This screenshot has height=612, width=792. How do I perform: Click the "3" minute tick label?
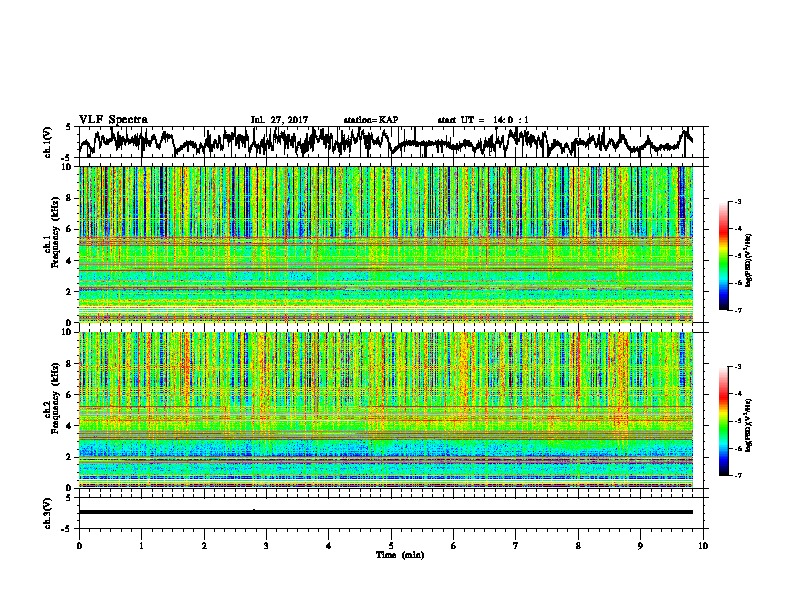(x=267, y=545)
